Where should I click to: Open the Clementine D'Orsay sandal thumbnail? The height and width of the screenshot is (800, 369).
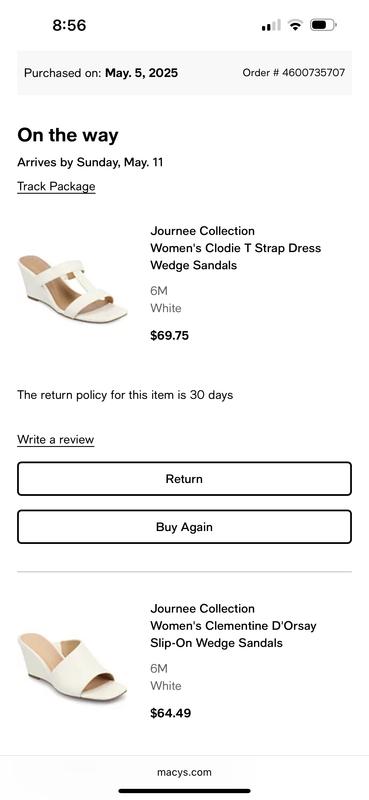click(x=72, y=666)
